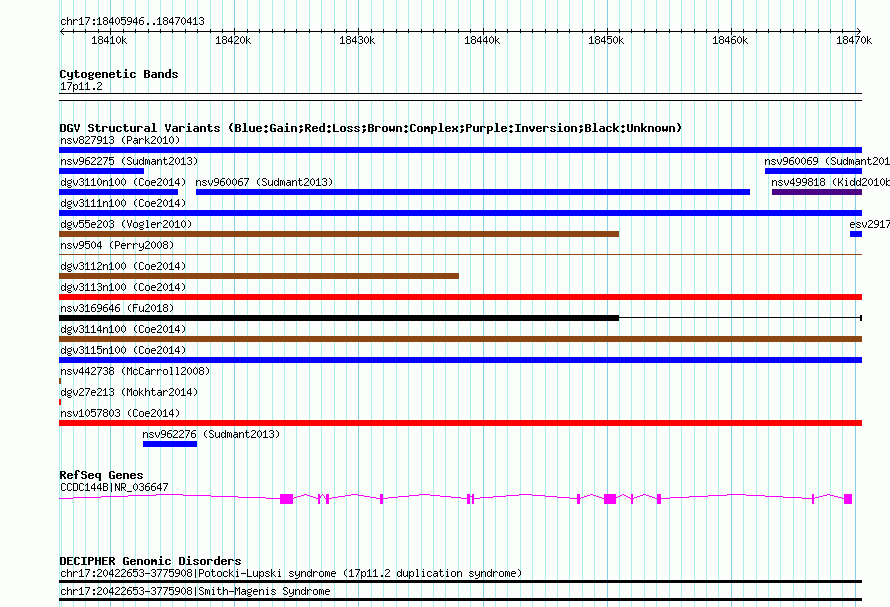Select the nsv962276 (Sudmant2013) blue bar

click(170, 444)
